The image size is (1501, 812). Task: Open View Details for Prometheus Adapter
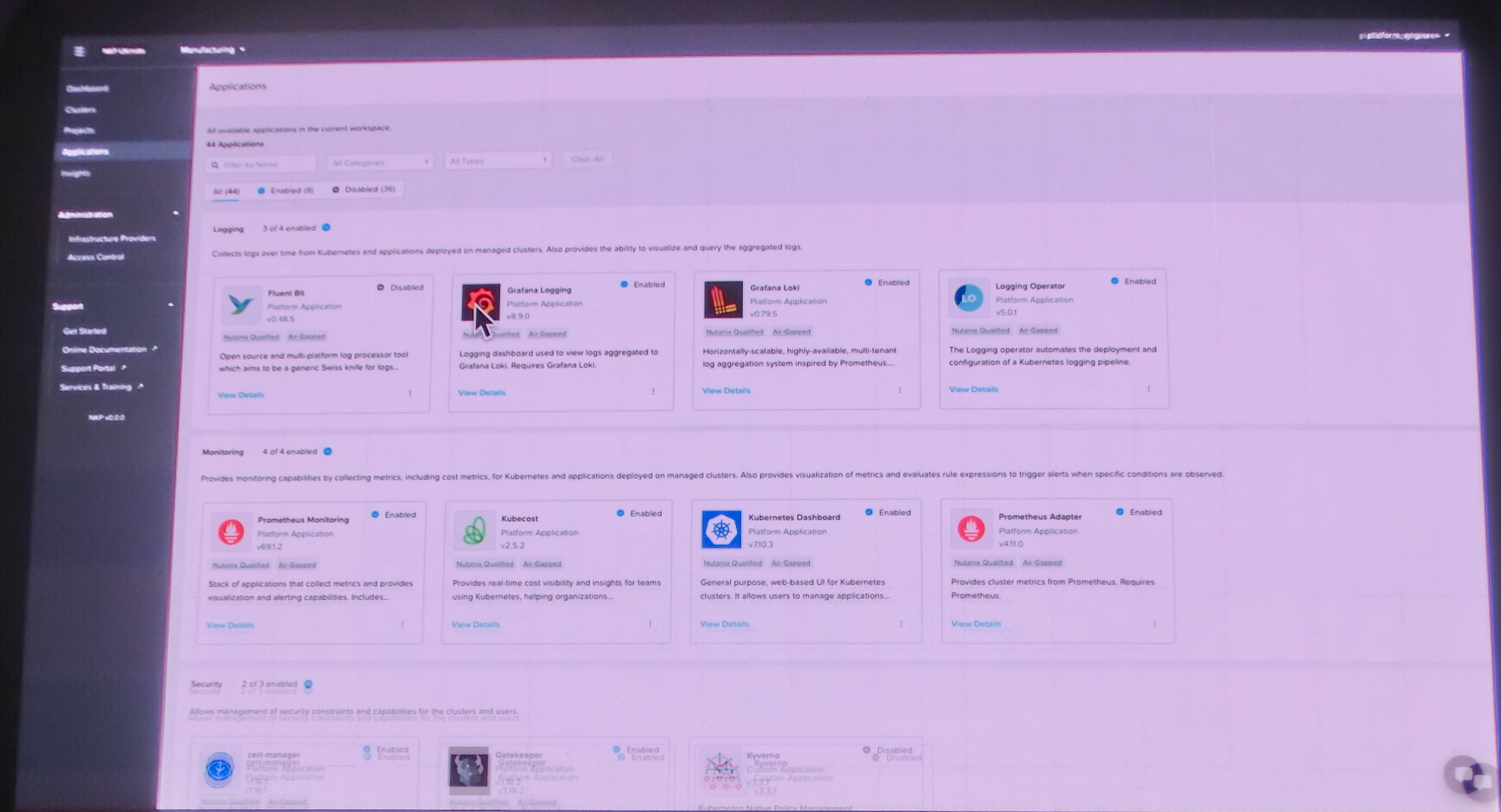click(x=976, y=623)
